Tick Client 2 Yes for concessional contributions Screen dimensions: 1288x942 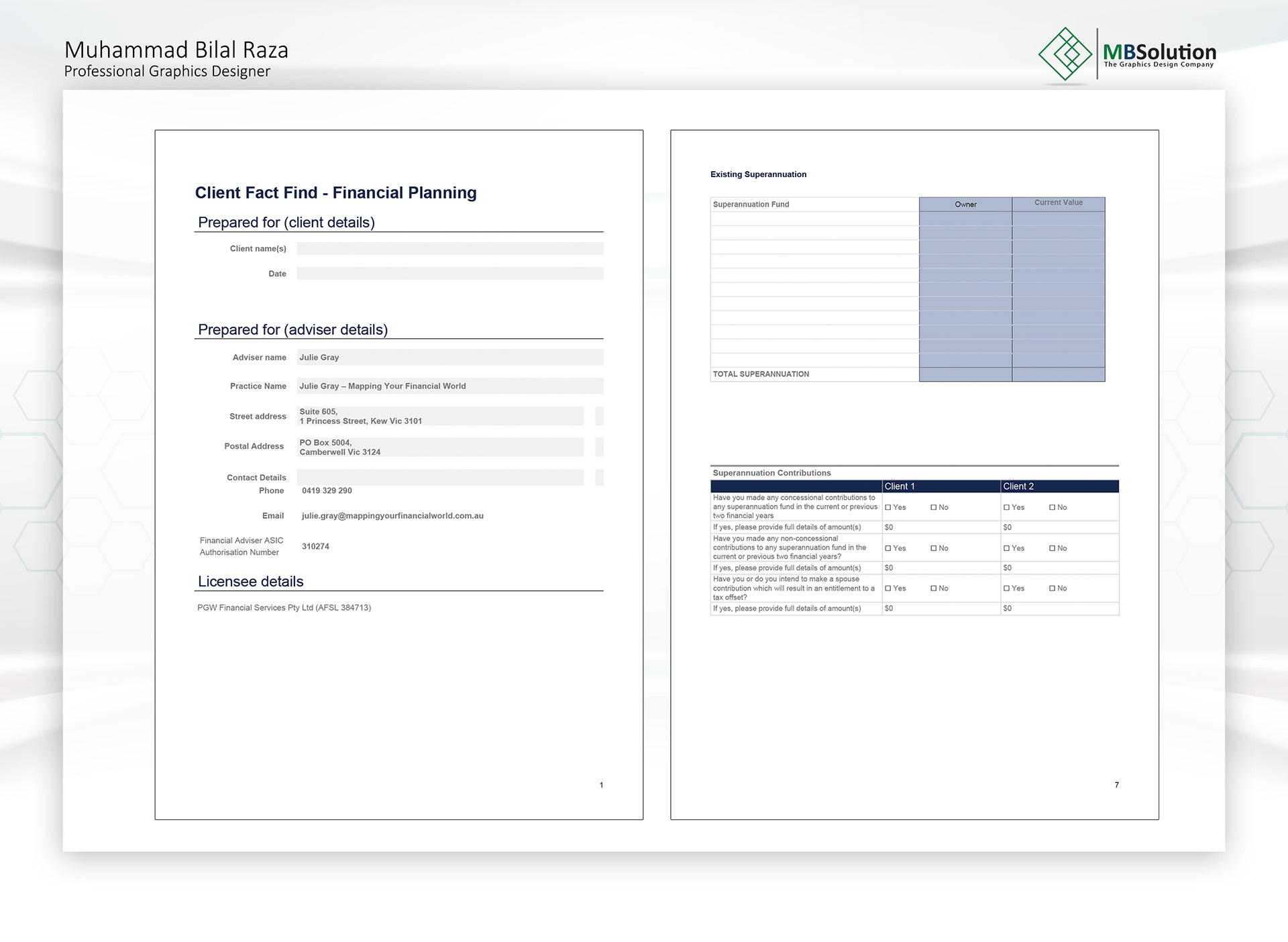(x=1007, y=508)
